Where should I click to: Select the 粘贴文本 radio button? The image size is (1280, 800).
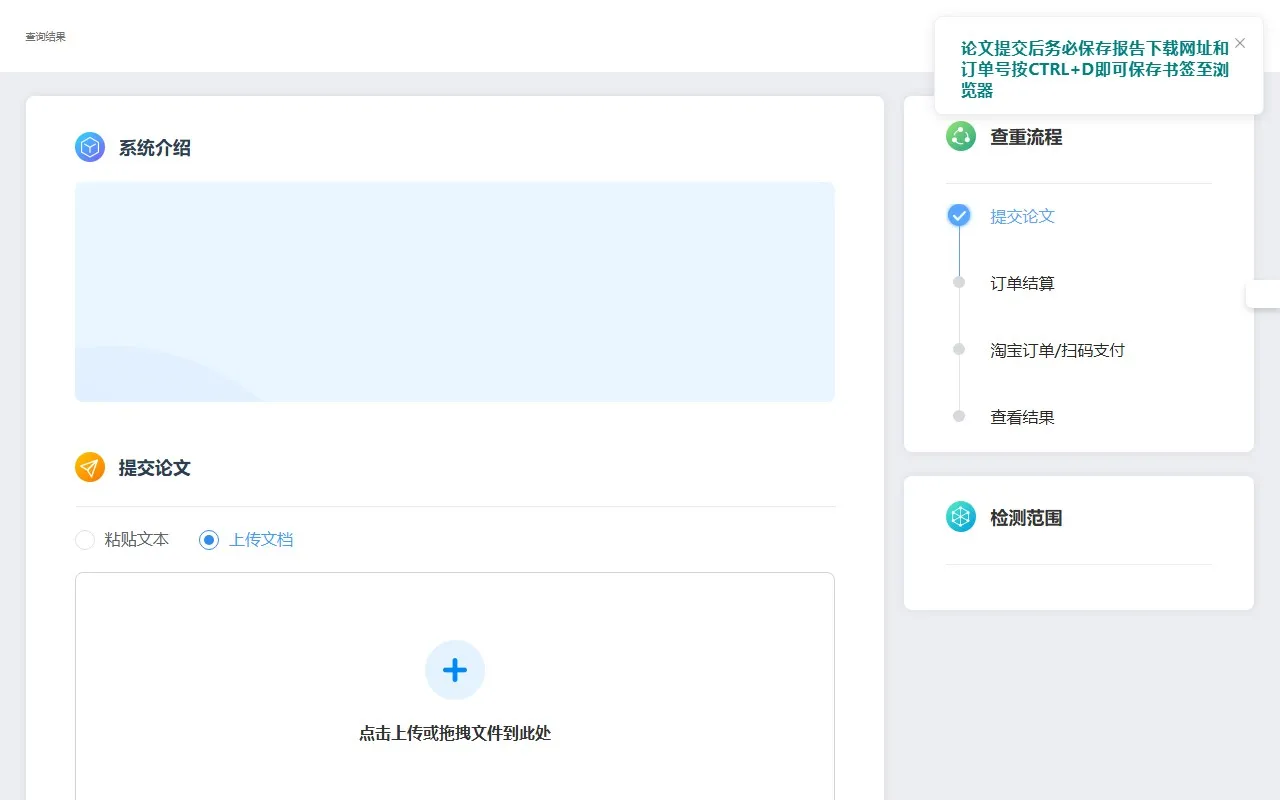[85, 540]
